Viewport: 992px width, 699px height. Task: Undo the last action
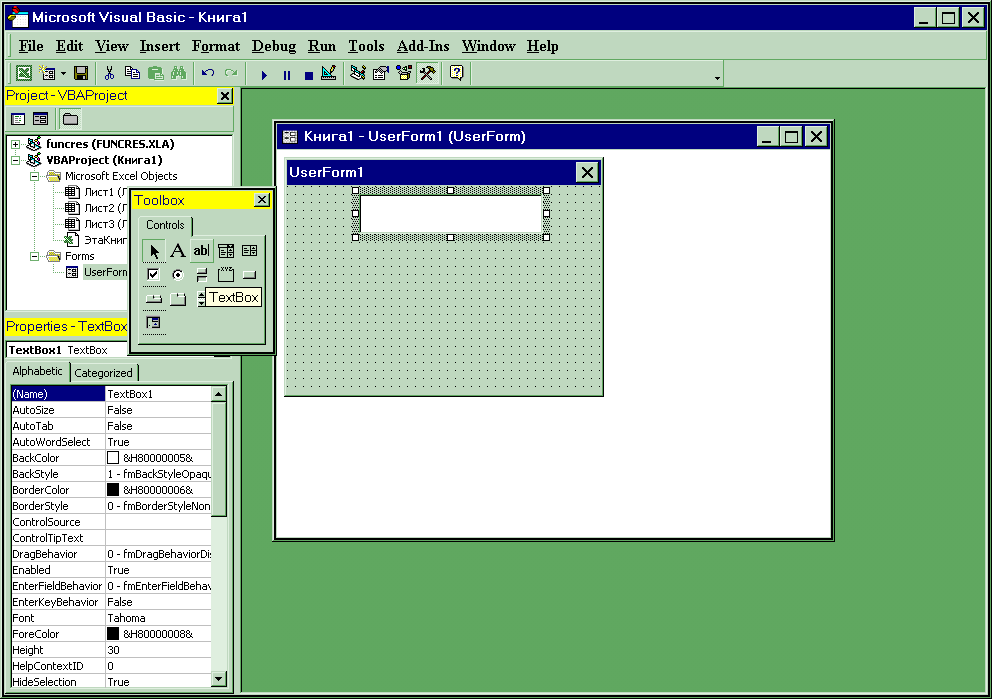[x=208, y=73]
